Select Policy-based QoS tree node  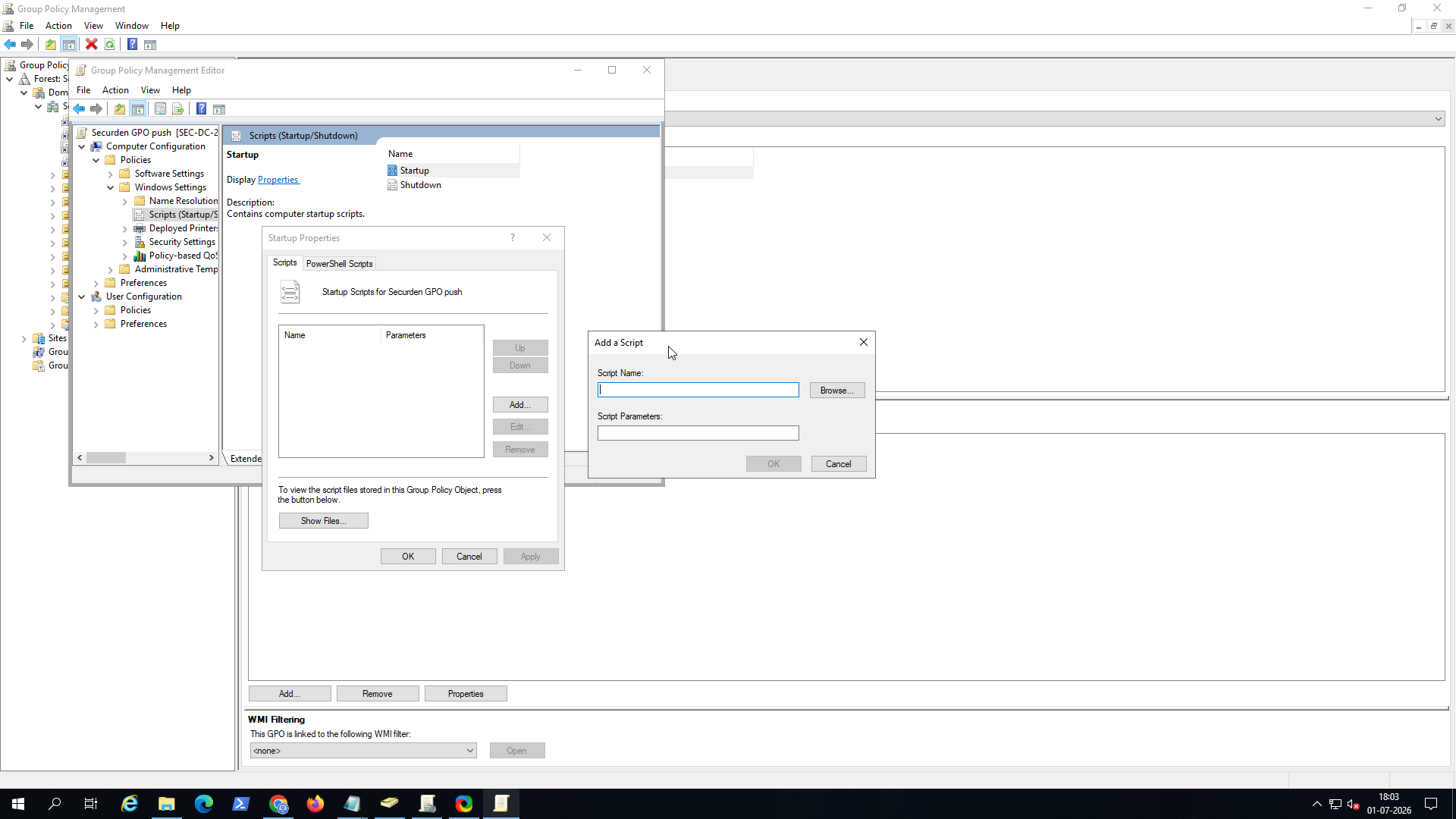[x=176, y=256]
